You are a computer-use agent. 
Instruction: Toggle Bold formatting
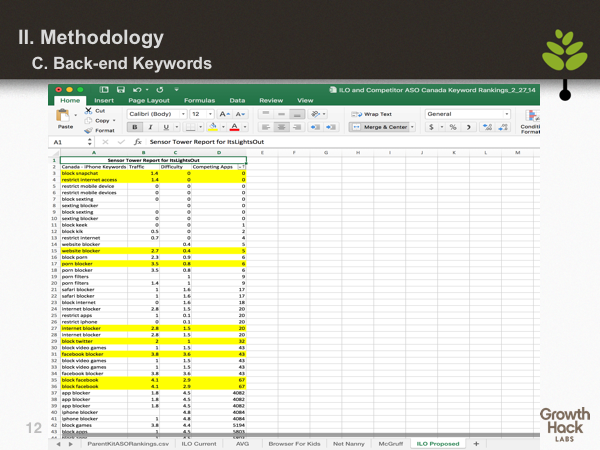coord(135,127)
